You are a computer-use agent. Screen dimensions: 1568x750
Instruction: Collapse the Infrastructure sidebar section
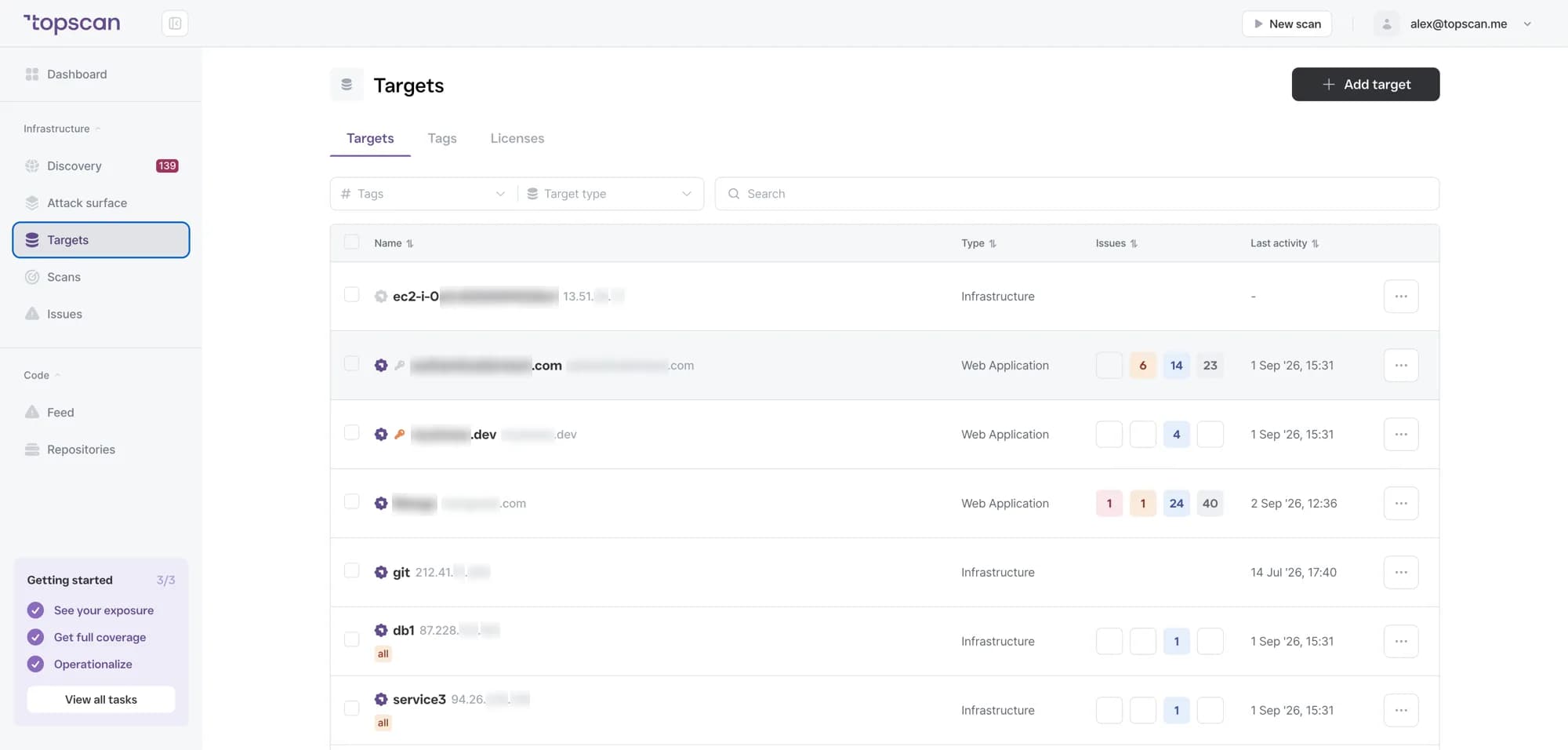pos(62,129)
